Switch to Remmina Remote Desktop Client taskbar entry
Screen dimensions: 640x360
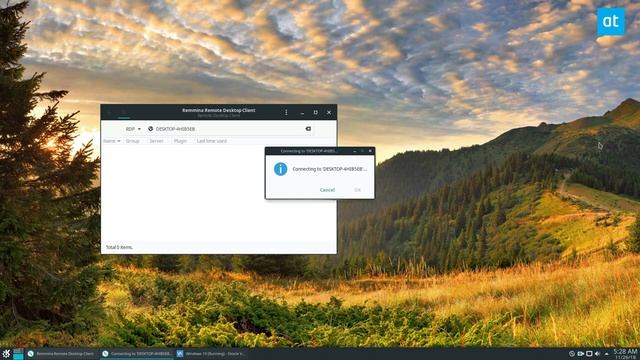click(61, 354)
